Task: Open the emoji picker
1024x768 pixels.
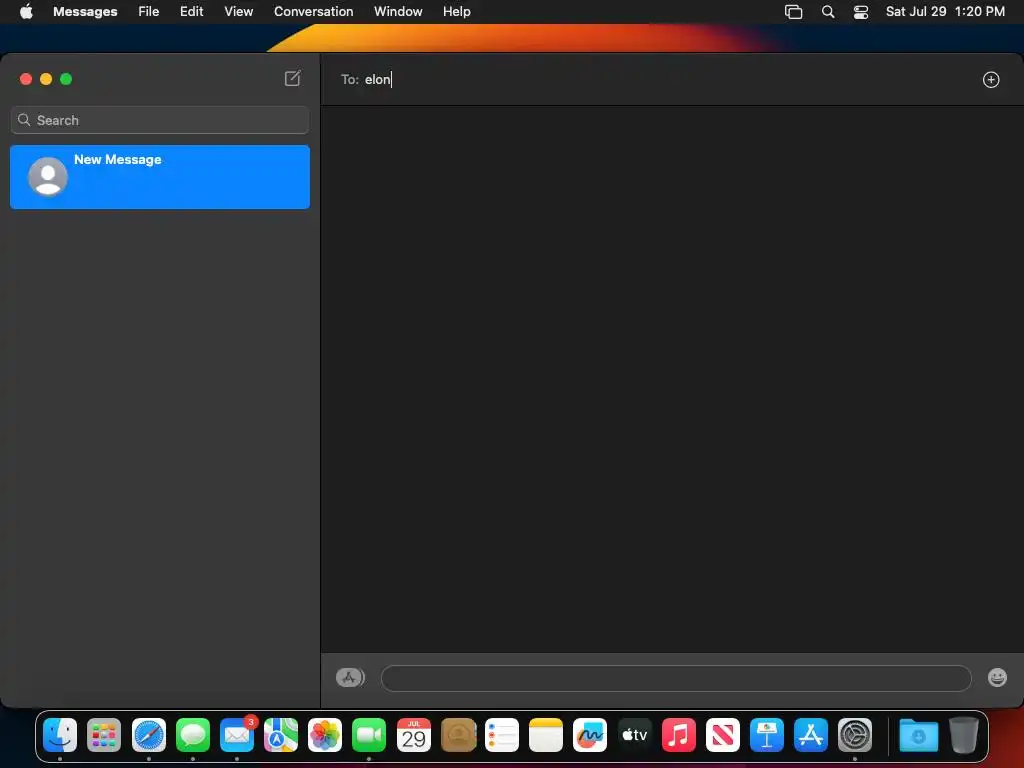Action: pos(997,677)
